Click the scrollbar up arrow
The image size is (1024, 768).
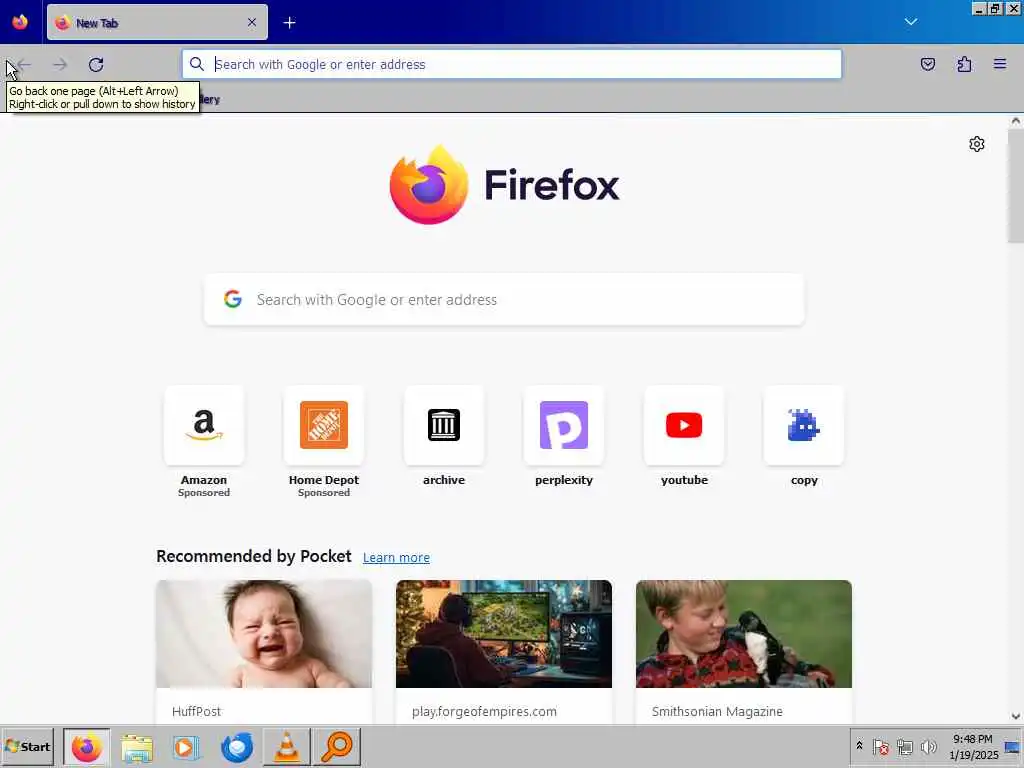1016,121
